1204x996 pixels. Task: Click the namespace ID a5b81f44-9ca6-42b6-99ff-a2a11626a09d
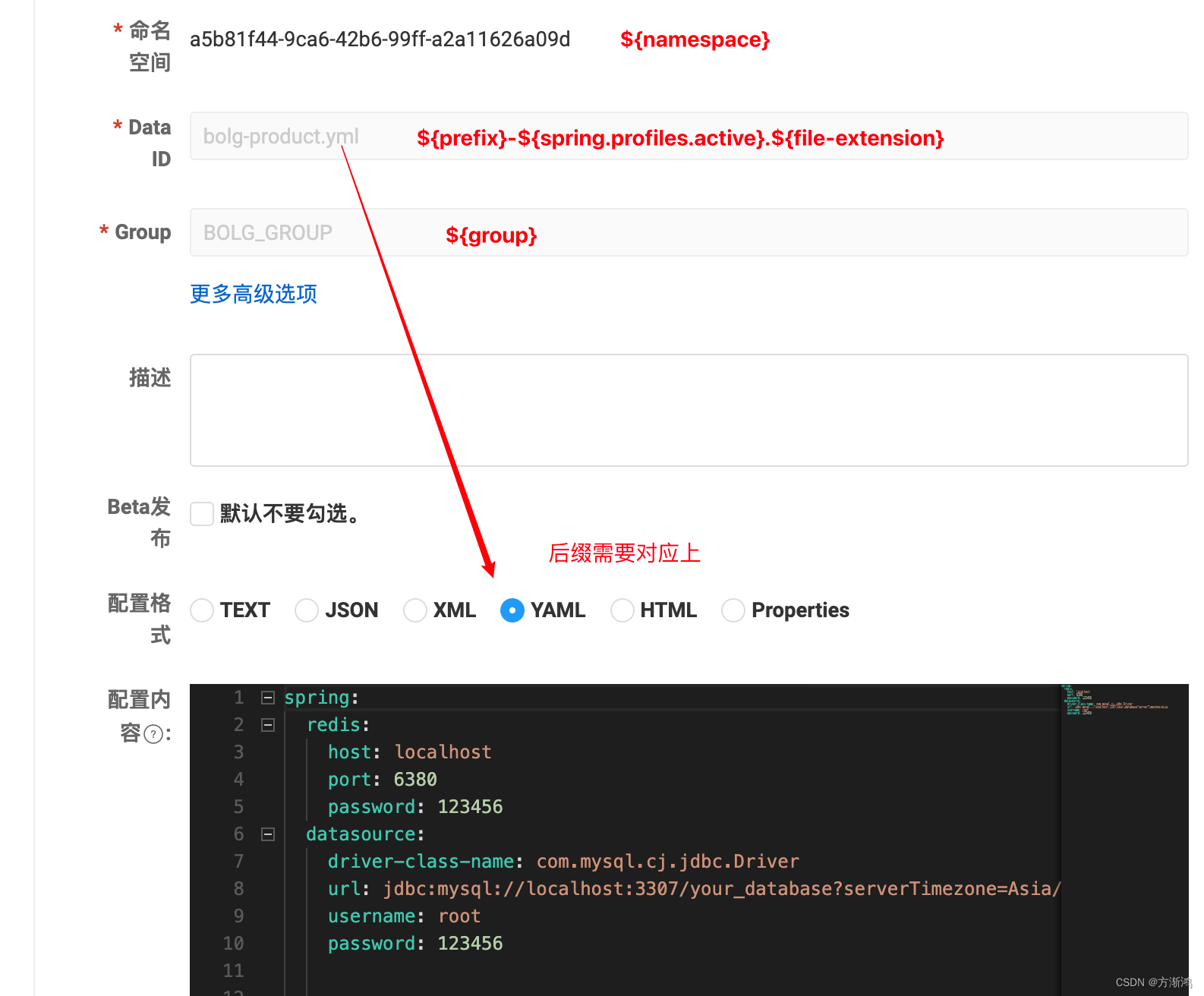[x=380, y=39]
